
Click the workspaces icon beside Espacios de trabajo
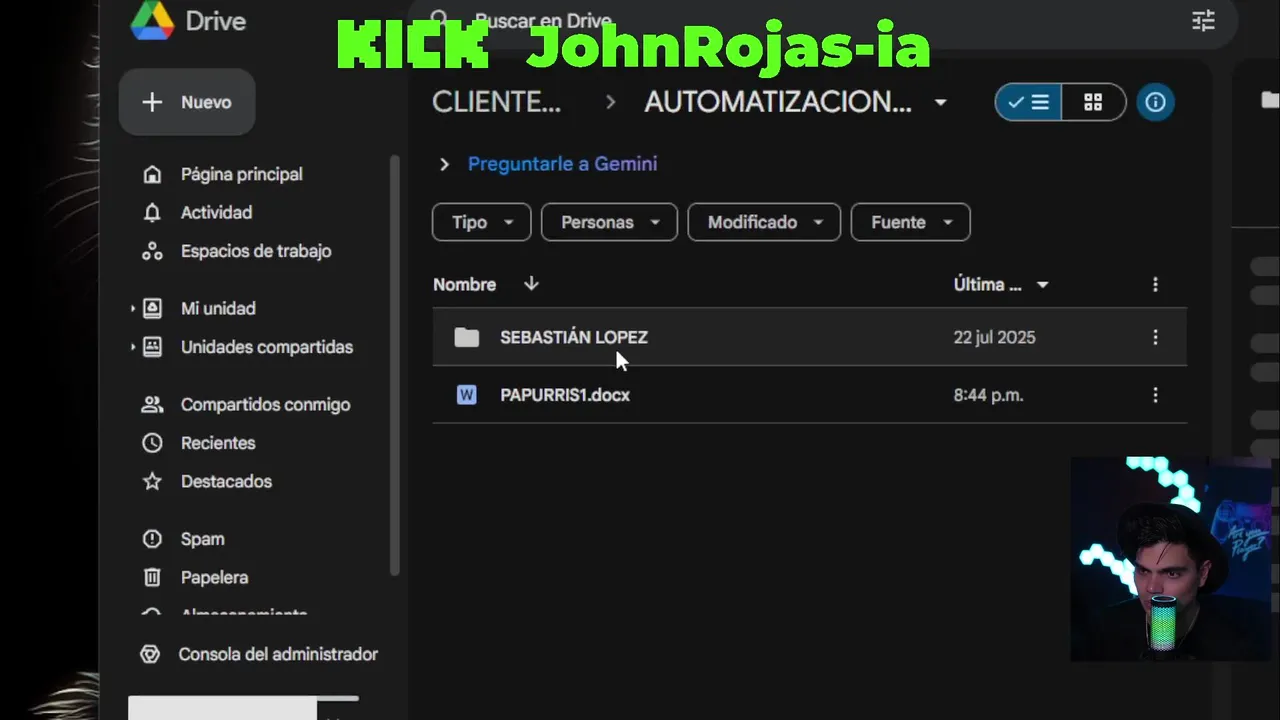click(152, 251)
